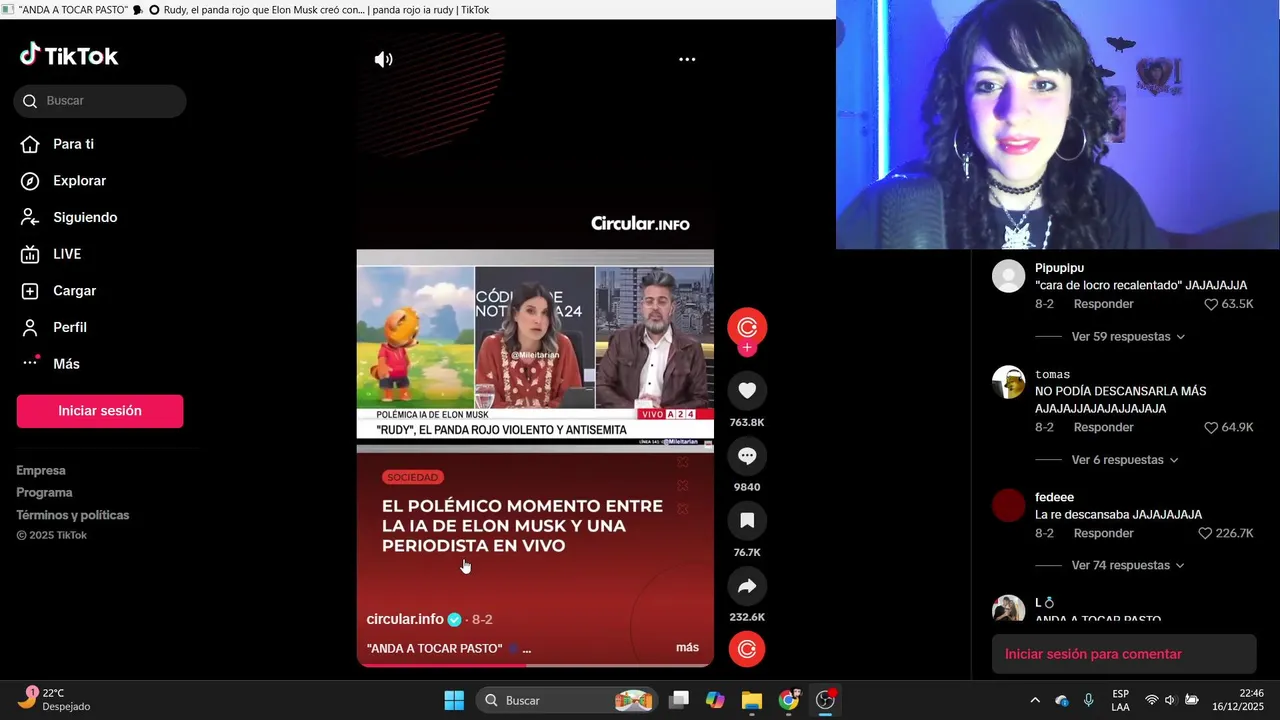The image size is (1280, 720).
Task: Open the Cargar upload page
Action: (x=74, y=291)
